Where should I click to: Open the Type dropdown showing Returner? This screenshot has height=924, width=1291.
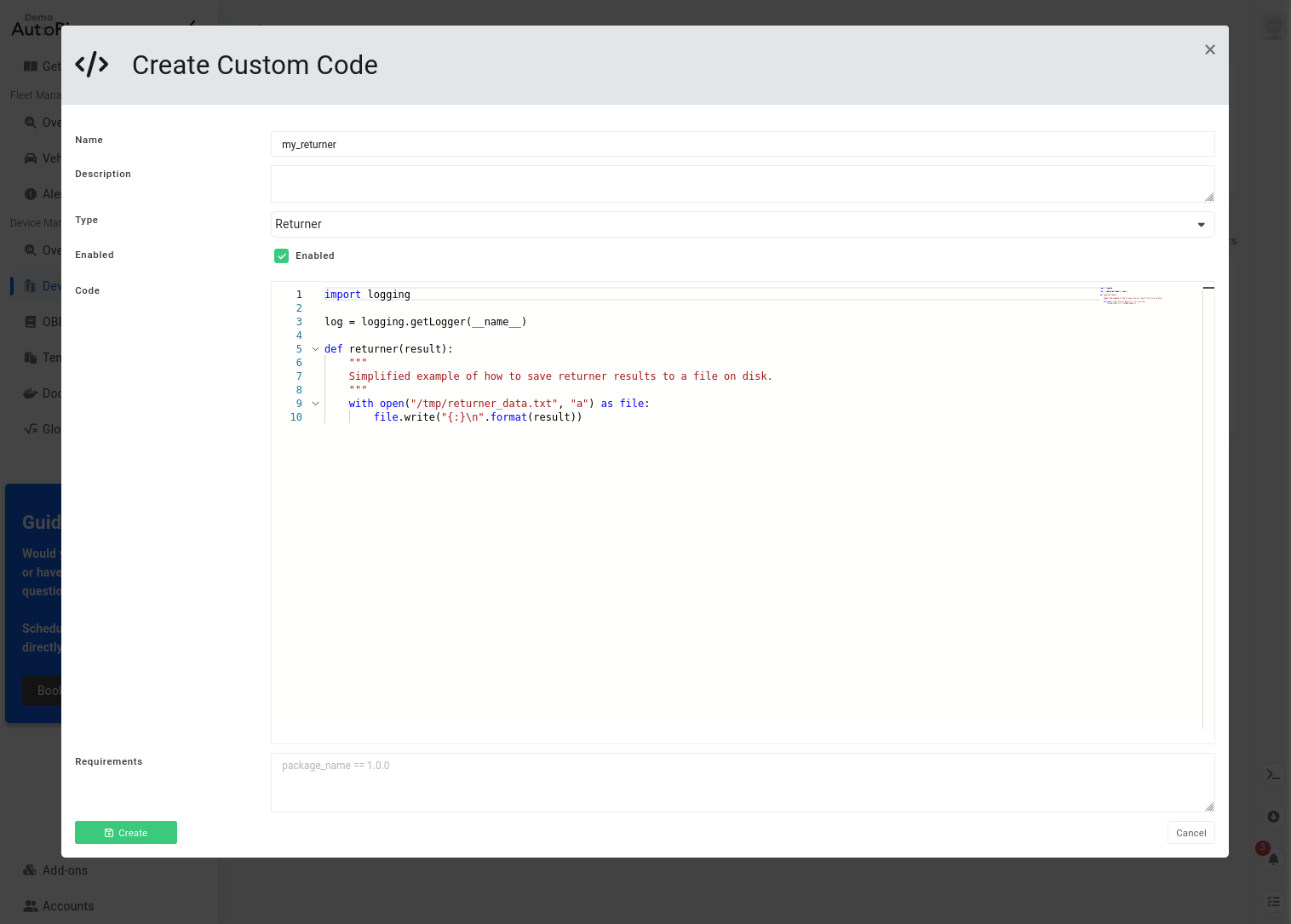point(743,224)
